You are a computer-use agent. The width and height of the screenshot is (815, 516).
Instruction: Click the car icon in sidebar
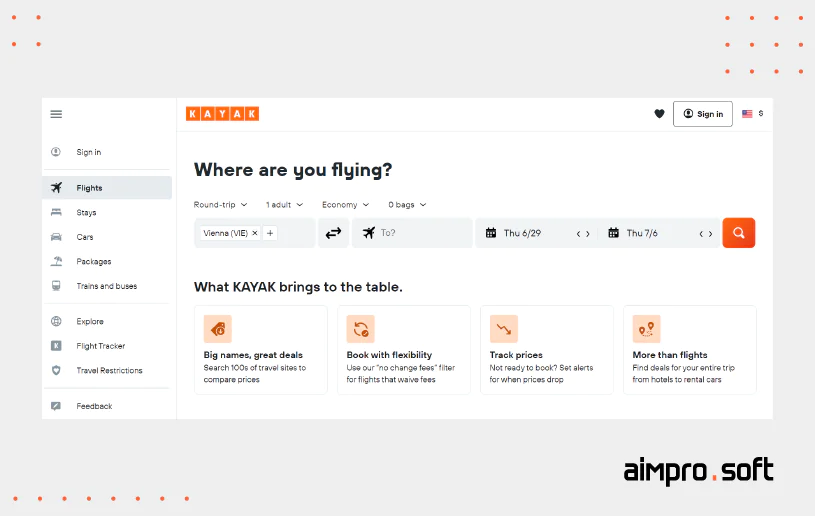[56, 236]
